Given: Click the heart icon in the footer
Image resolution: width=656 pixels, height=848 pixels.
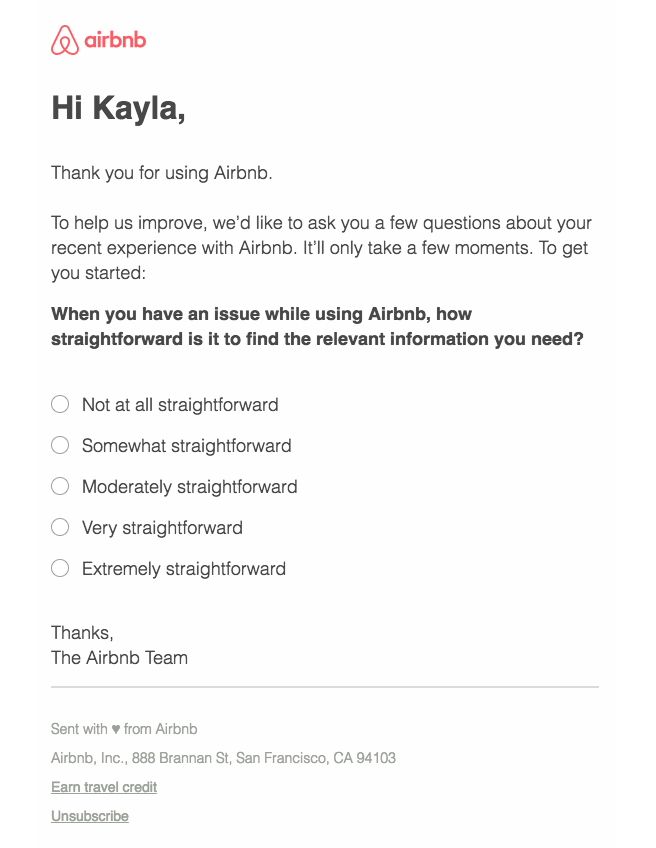Looking at the screenshot, I should coord(116,729).
